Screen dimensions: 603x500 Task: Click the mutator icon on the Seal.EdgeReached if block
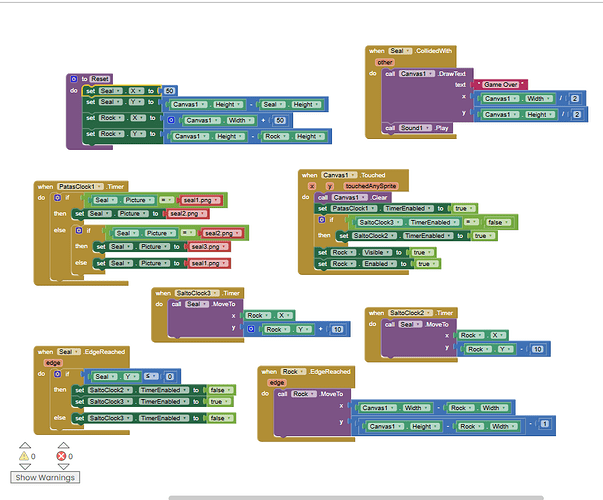58,375
